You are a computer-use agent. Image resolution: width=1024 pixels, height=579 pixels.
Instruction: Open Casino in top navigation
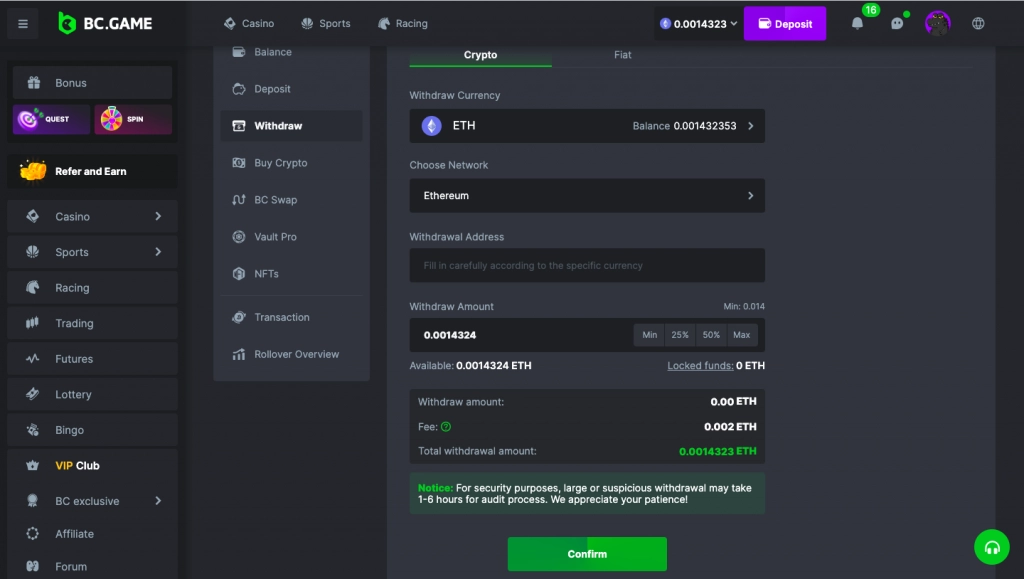tap(249, 23)
